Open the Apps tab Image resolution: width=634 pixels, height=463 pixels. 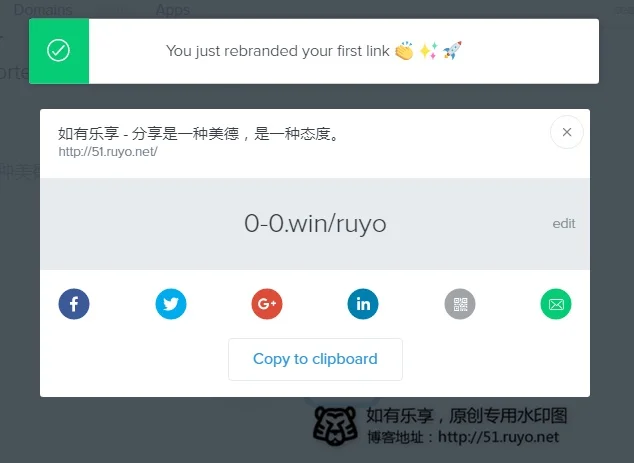coord(173,9)
